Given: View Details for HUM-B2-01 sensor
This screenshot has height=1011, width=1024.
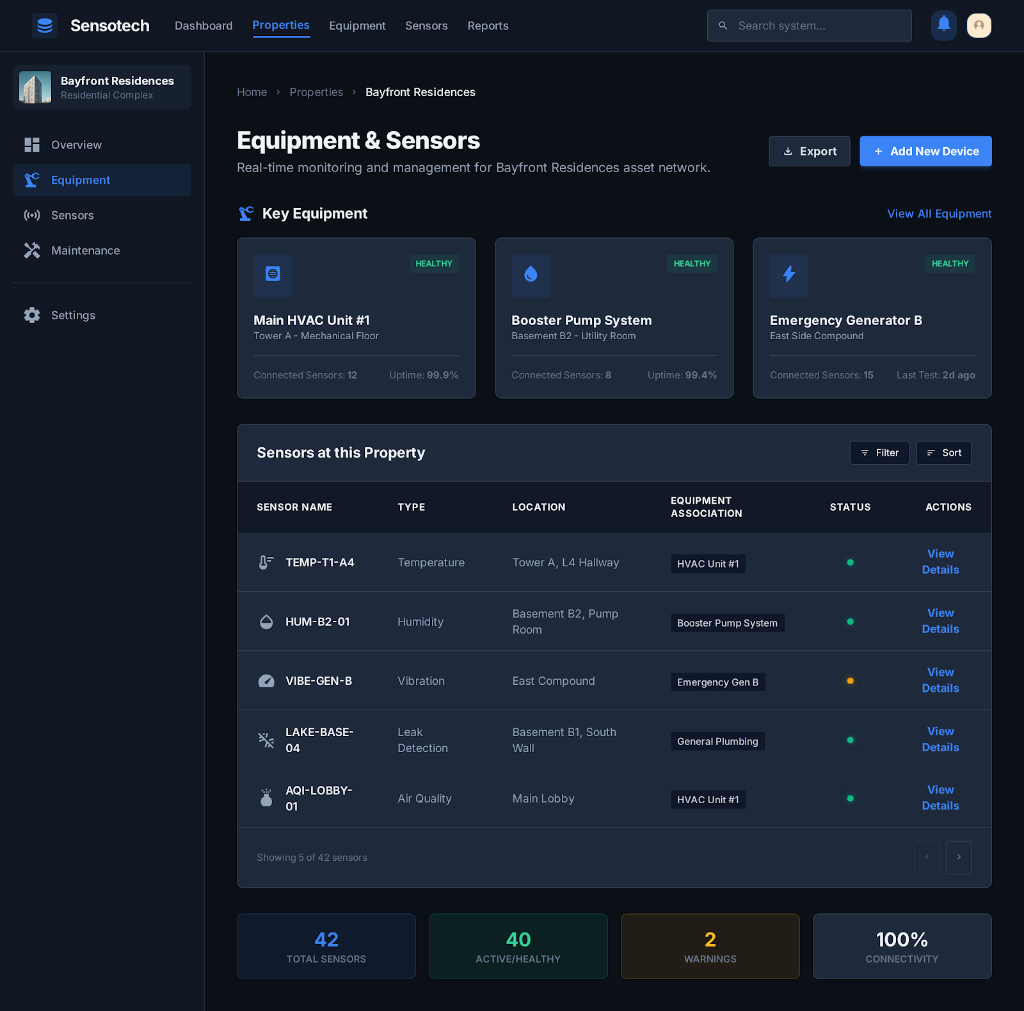Looking at the screenshot, I should 940,621.
